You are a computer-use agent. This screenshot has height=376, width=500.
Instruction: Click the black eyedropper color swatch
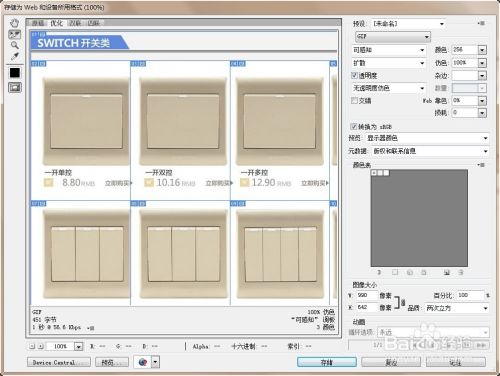(15, 73)
